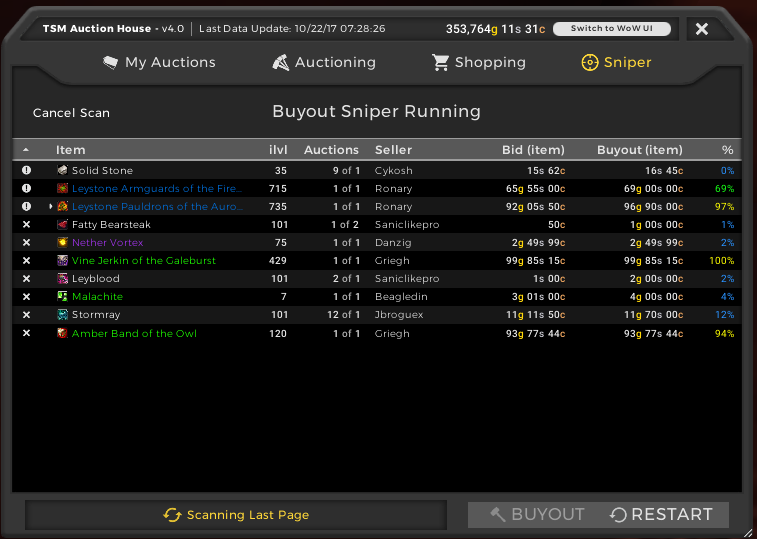Click the Leyblood item icon

[62, 278]
